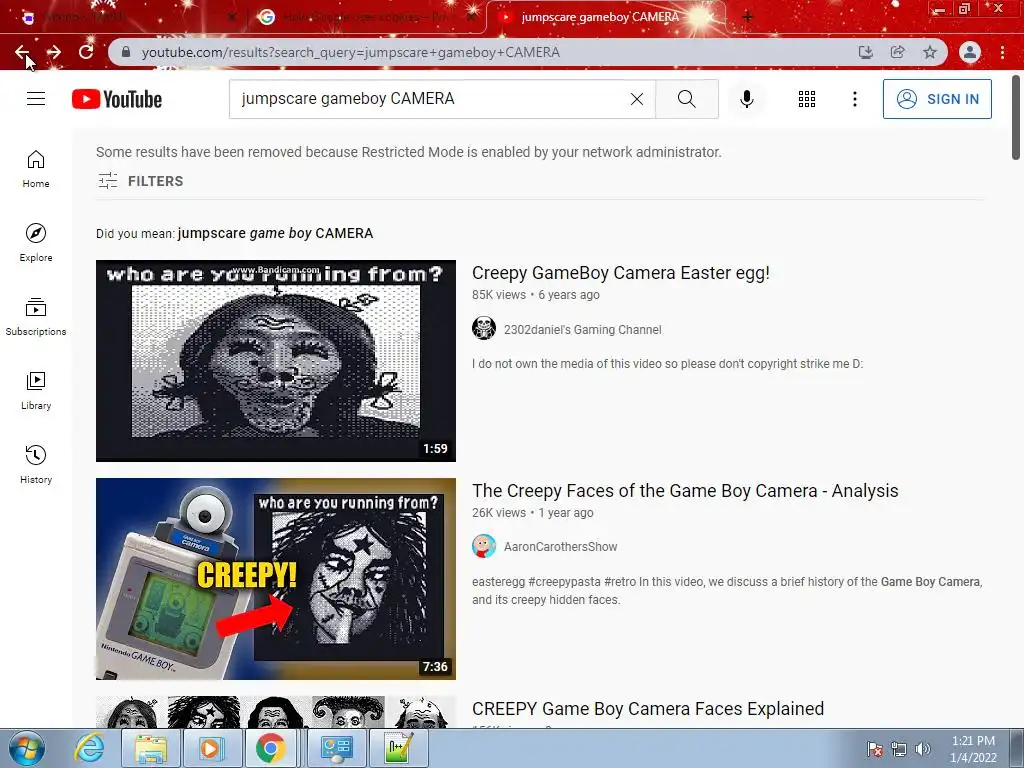This screenshot has width=1024, height=768.
Task: Click the share page icon in address bar
Action: click(897, 52)
